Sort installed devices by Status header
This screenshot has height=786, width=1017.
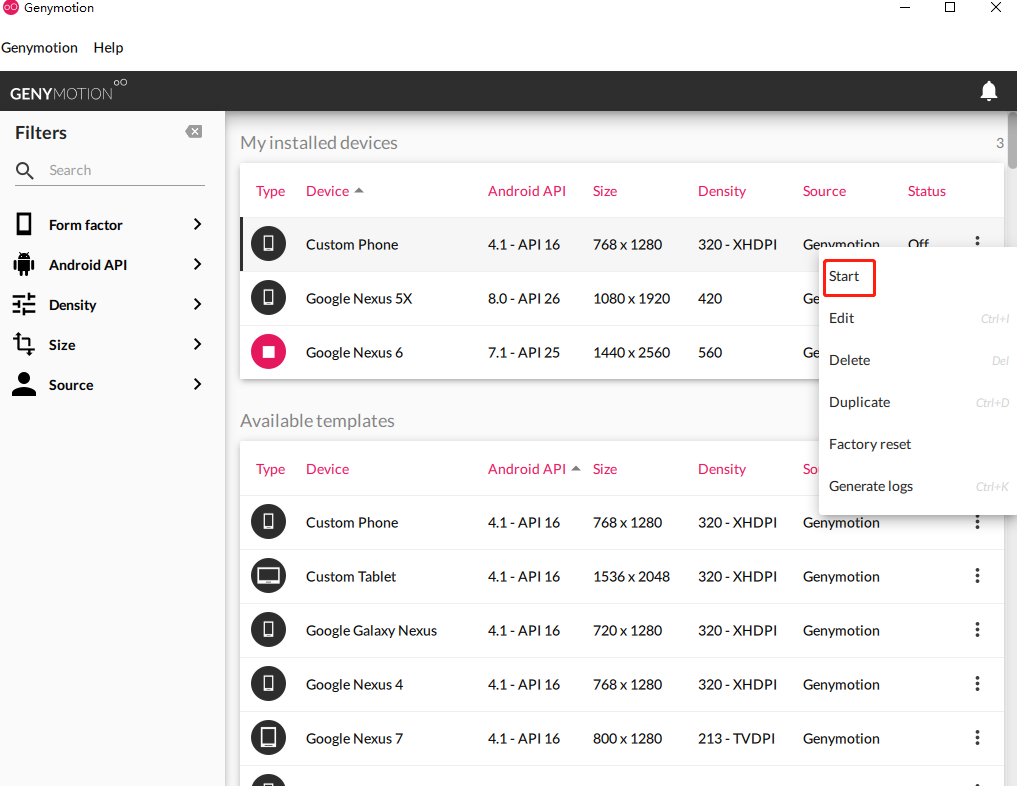pos(926,191)
